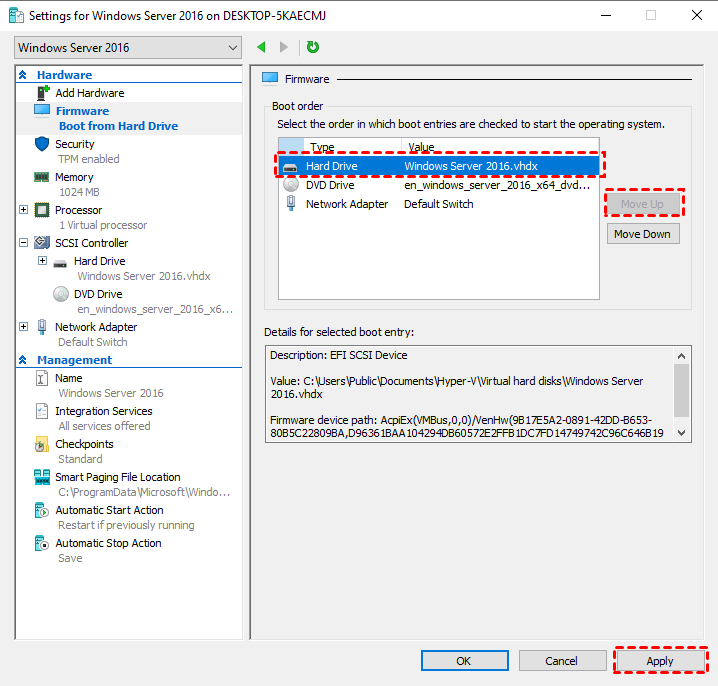The height and width of the screenshot is (686, 718).
Task: Open Smart Paging File Location settings
Action: (x=118, y=477)
